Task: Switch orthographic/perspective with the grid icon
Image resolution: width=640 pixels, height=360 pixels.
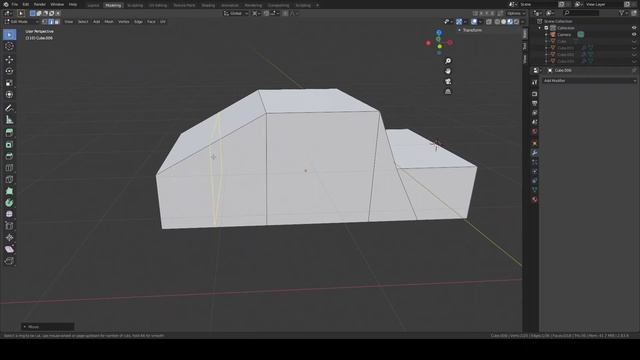Action: point(448,91)
